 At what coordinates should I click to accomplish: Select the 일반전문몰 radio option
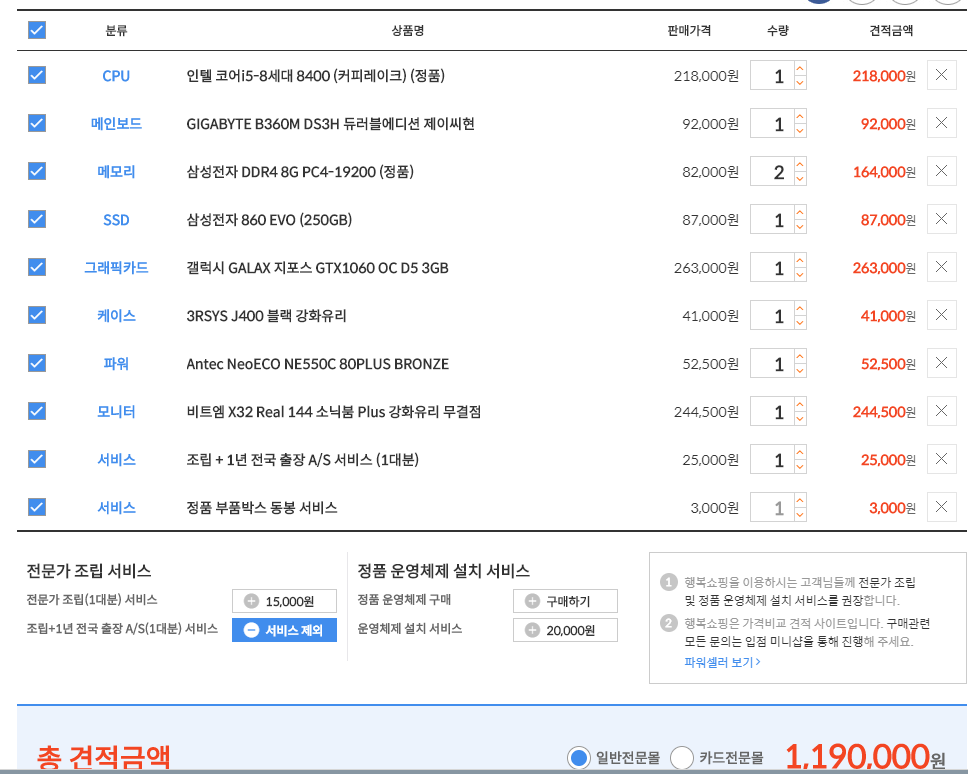pyautogui.click(x=578, y=758)
